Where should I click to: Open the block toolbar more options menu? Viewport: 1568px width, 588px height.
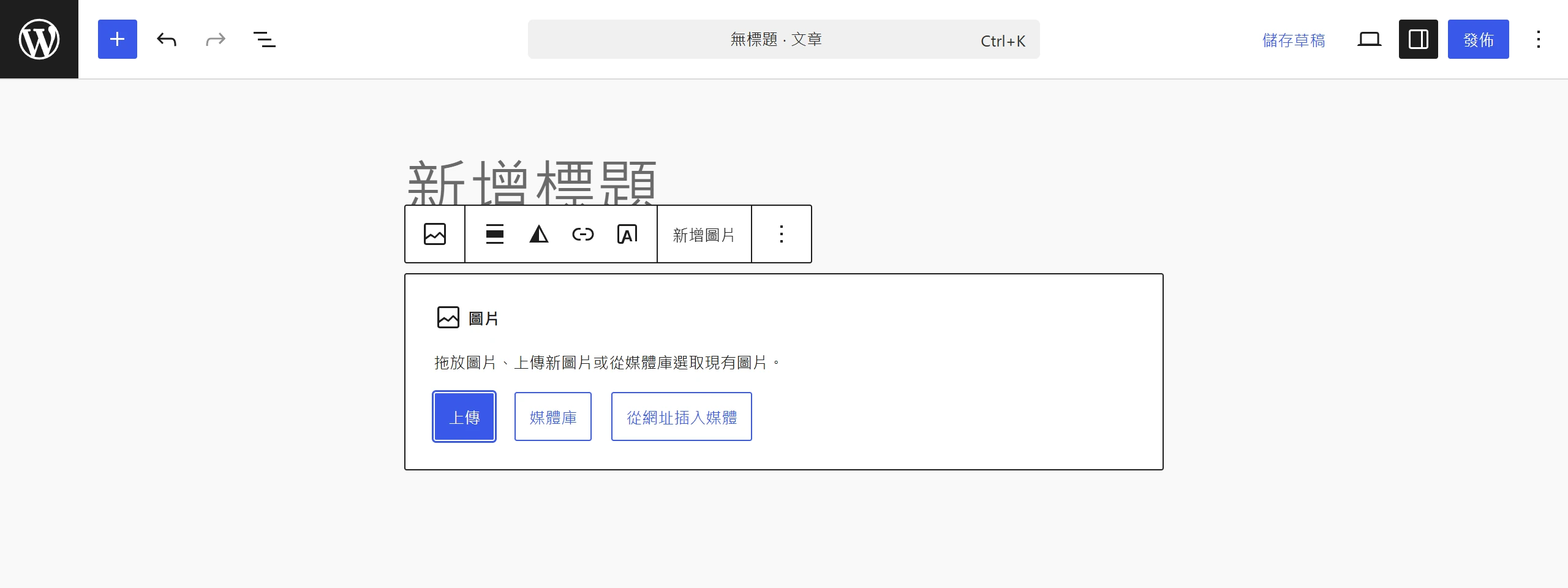tap(782, 234)
